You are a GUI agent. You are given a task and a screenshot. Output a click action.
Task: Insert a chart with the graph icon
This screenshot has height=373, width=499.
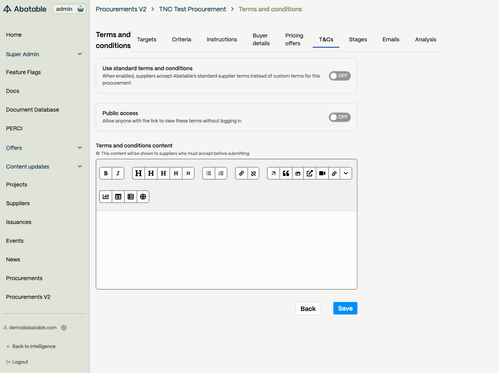(106, 197)
